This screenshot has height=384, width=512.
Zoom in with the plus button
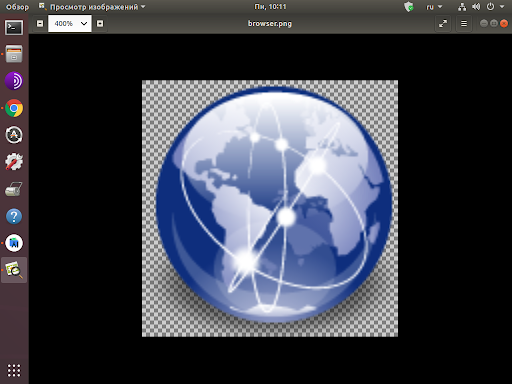point(100,24)
